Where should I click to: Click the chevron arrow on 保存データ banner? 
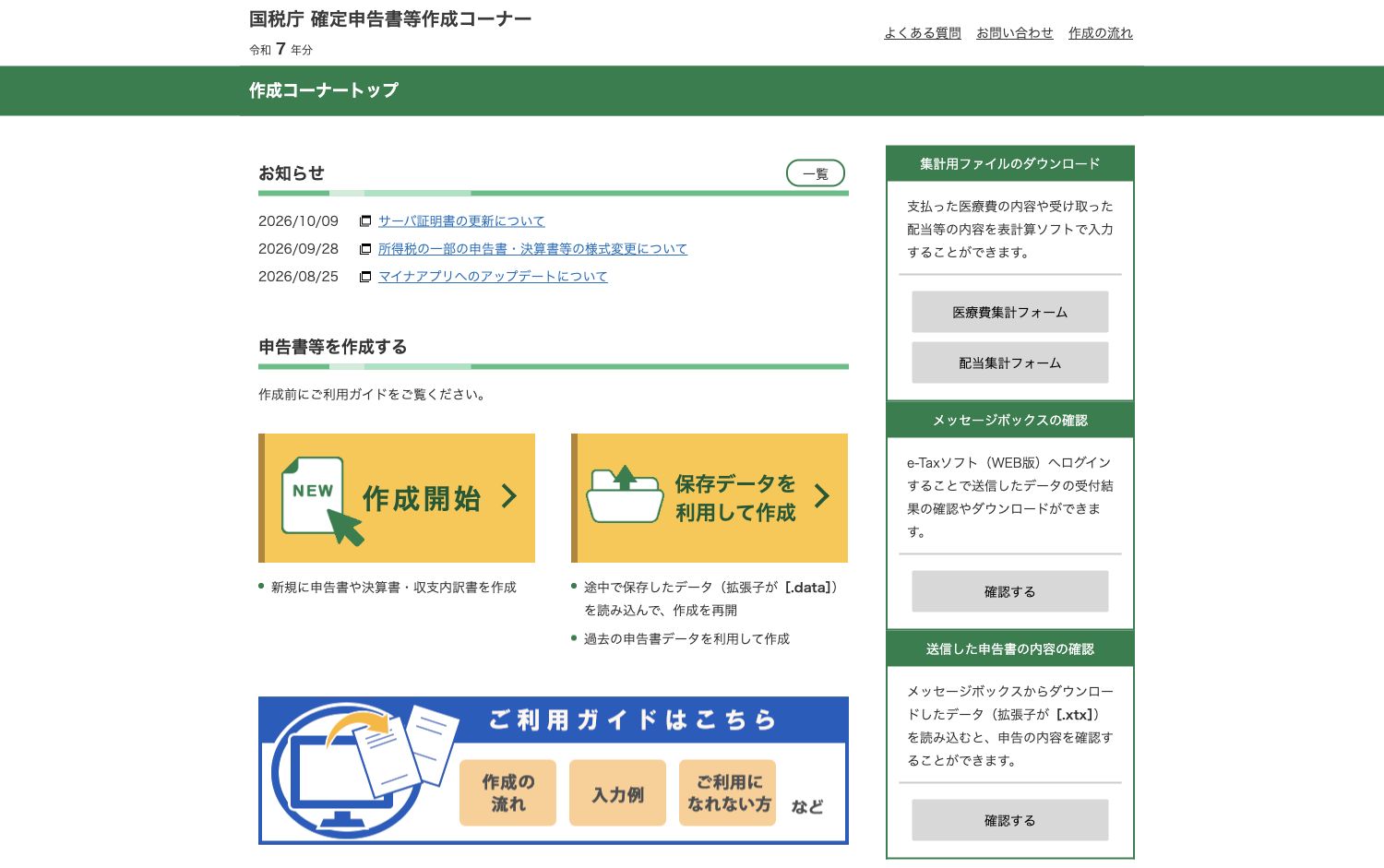(821, 496)
